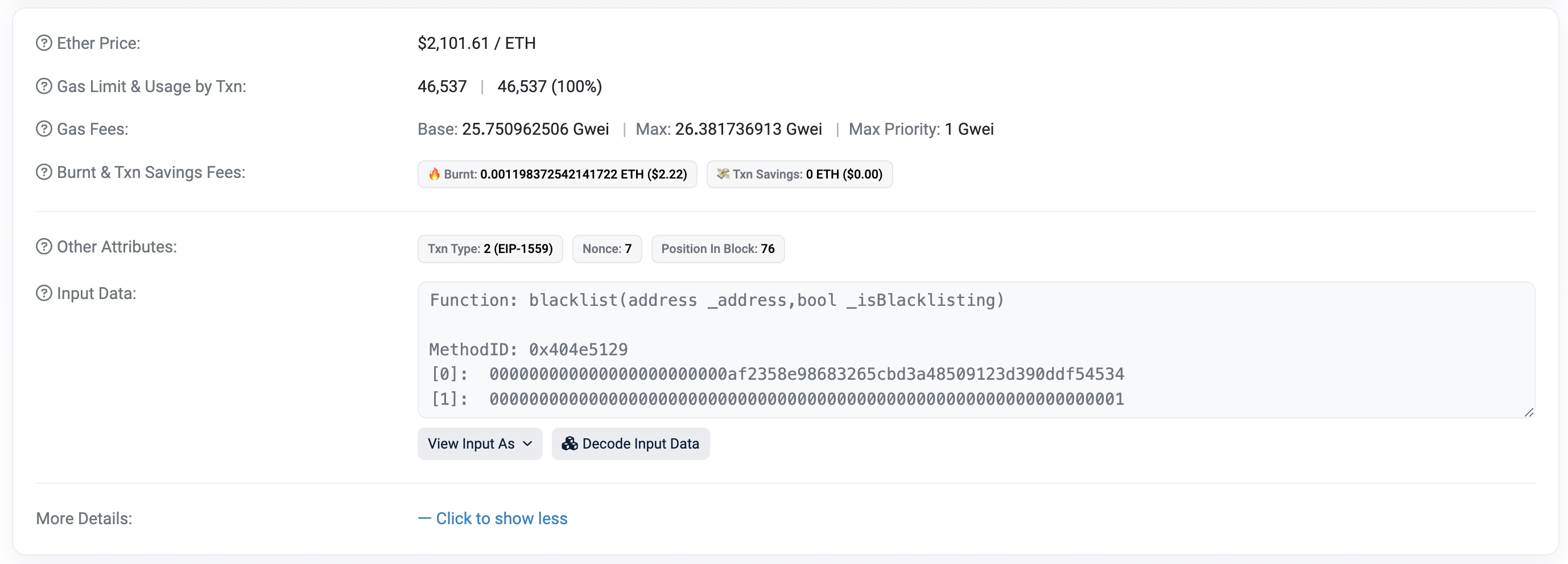Click the cubes icon on Decode Input Data
Image resolution: width=1568 pixels, height=564 pixels.
tap(570, 443)
